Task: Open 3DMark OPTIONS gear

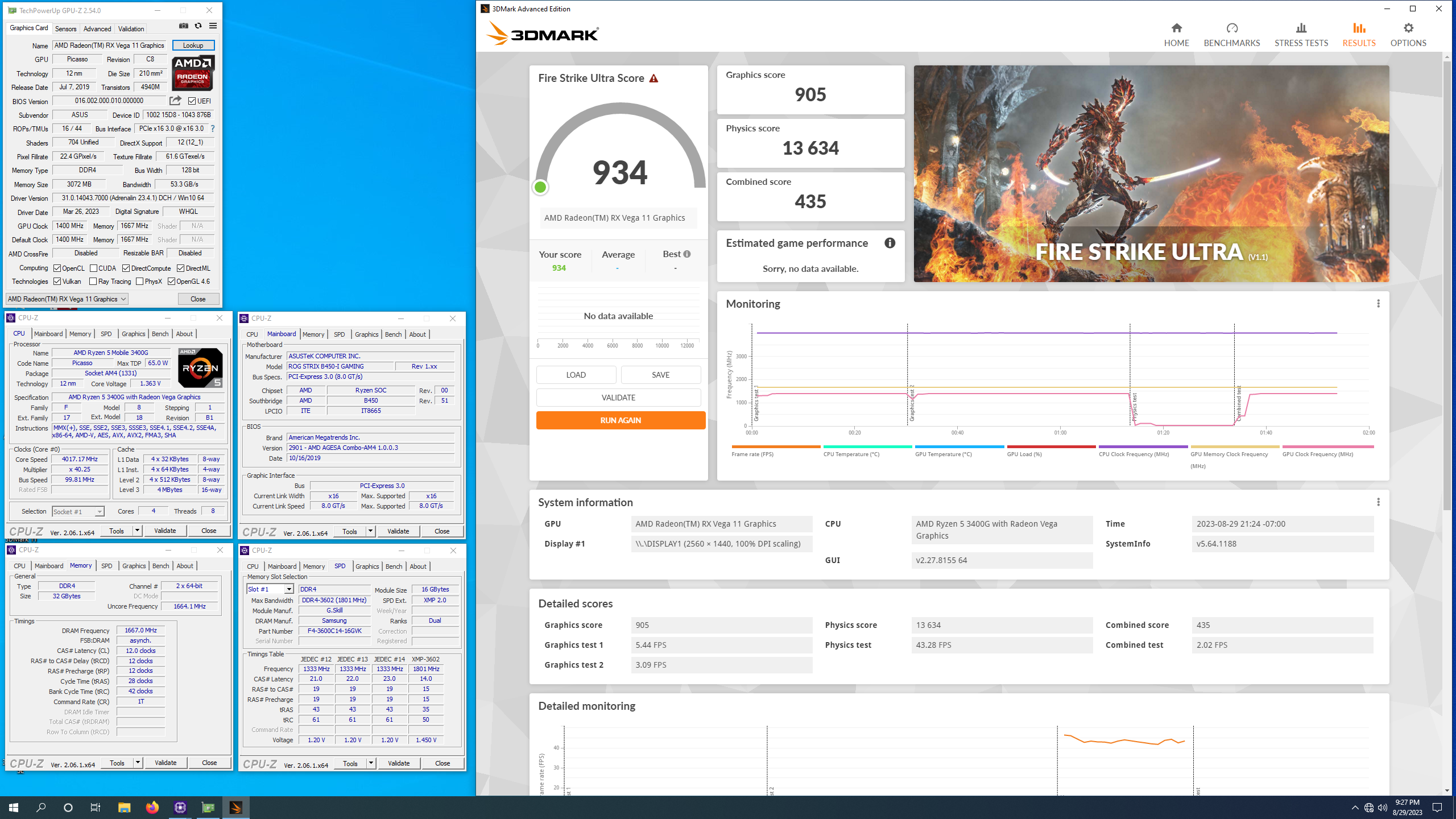Action: click(x=1408, y=35)
